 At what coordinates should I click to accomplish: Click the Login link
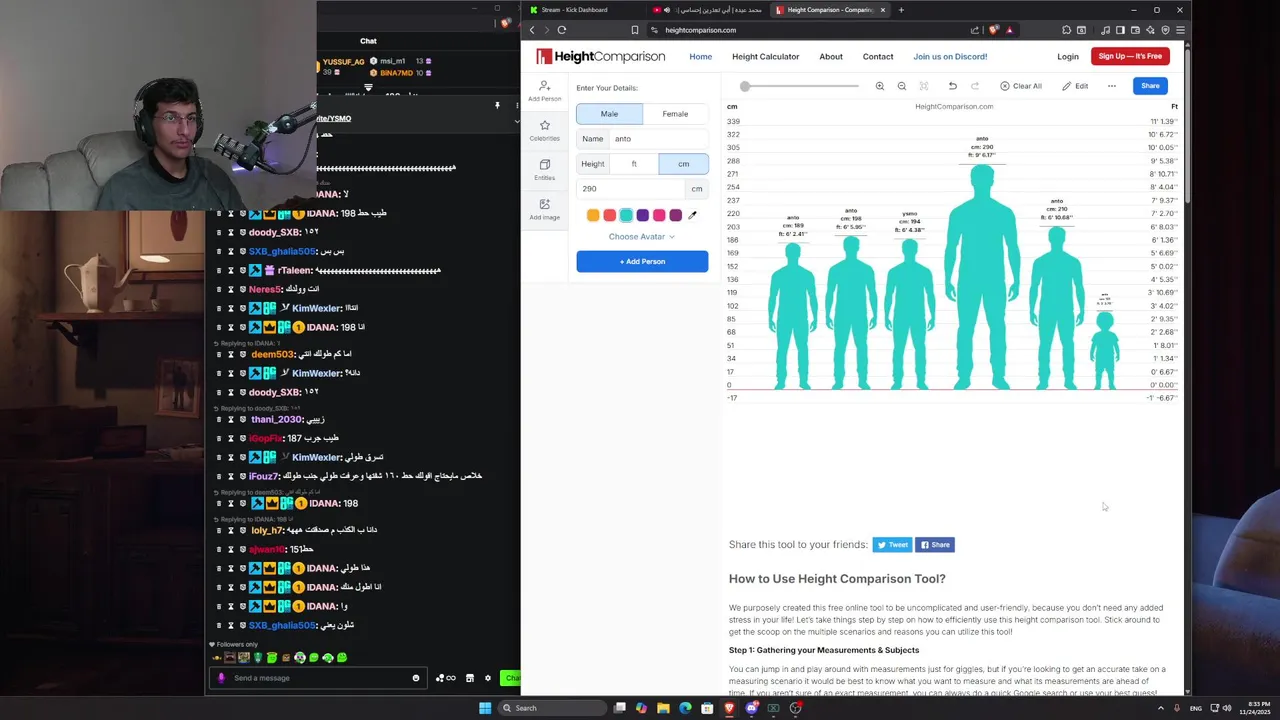[x=1068, y=57]
